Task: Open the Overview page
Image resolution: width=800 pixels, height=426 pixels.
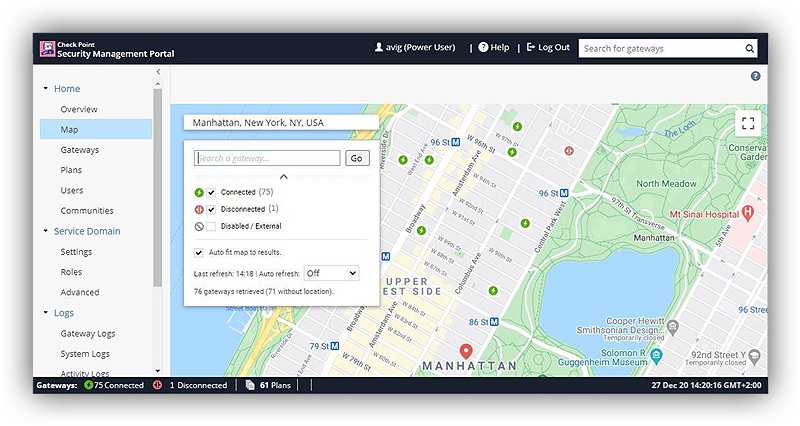Action: pos(79,109)
